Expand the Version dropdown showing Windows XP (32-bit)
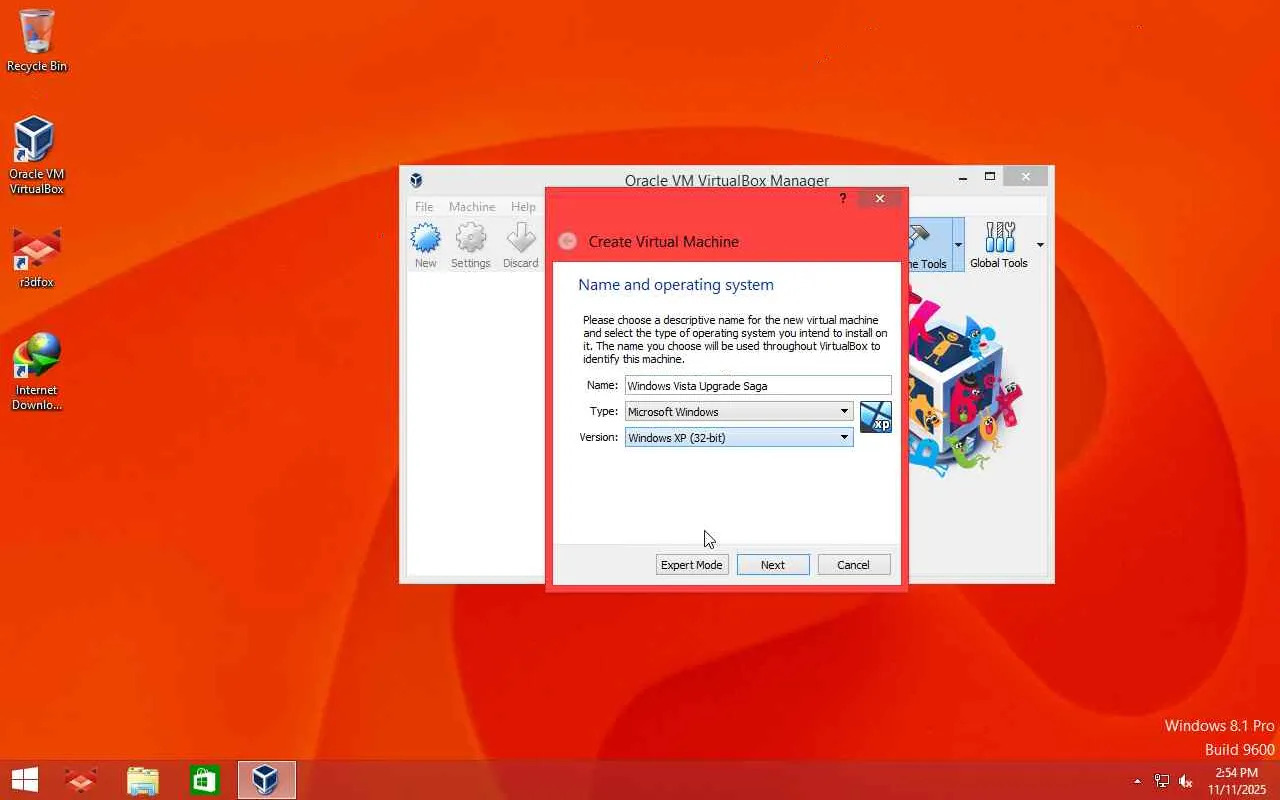The width and height of the screenshot is (1280, 800). (x=739, y=437)
